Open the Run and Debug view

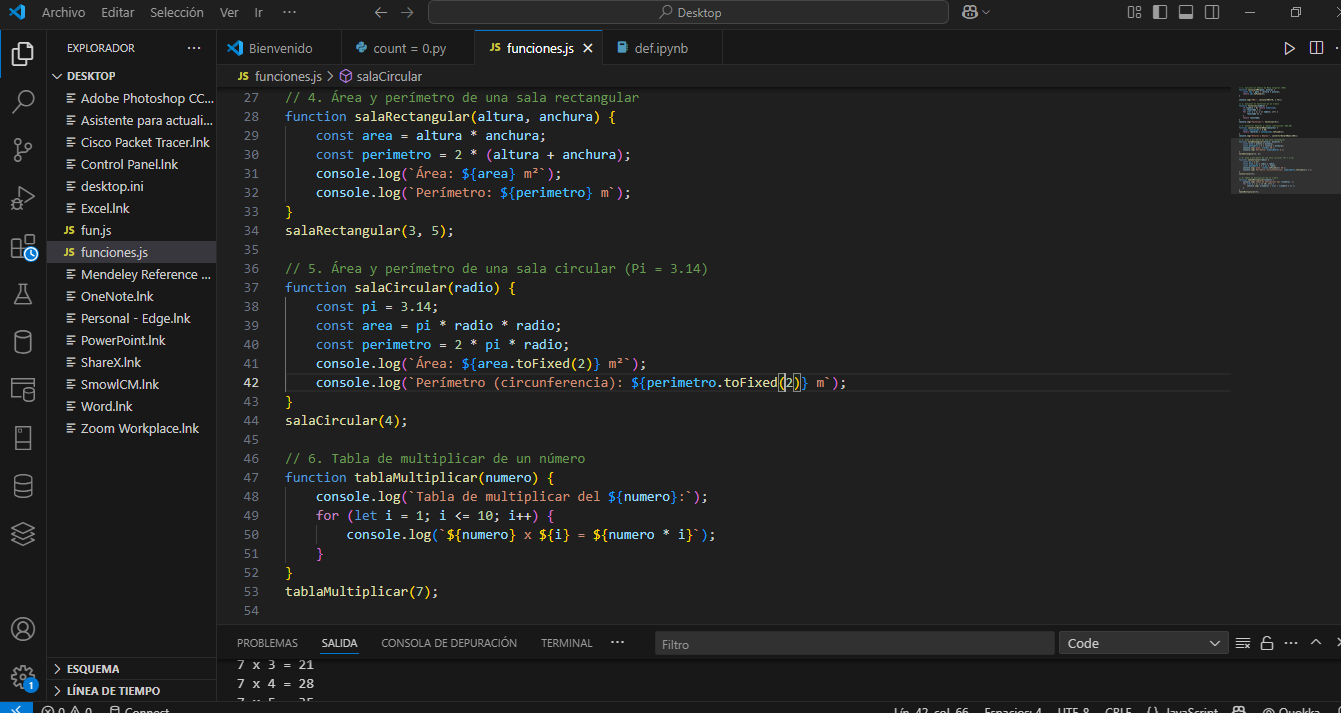click(x=22, y=198)
